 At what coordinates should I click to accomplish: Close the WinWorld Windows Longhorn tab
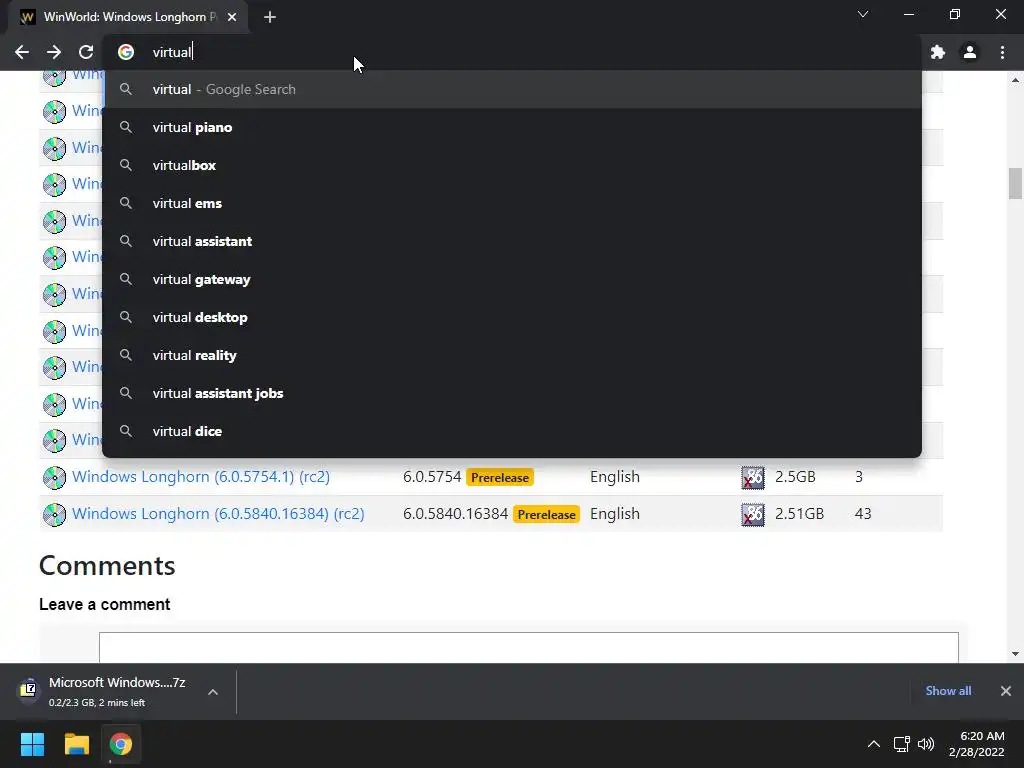232,17
